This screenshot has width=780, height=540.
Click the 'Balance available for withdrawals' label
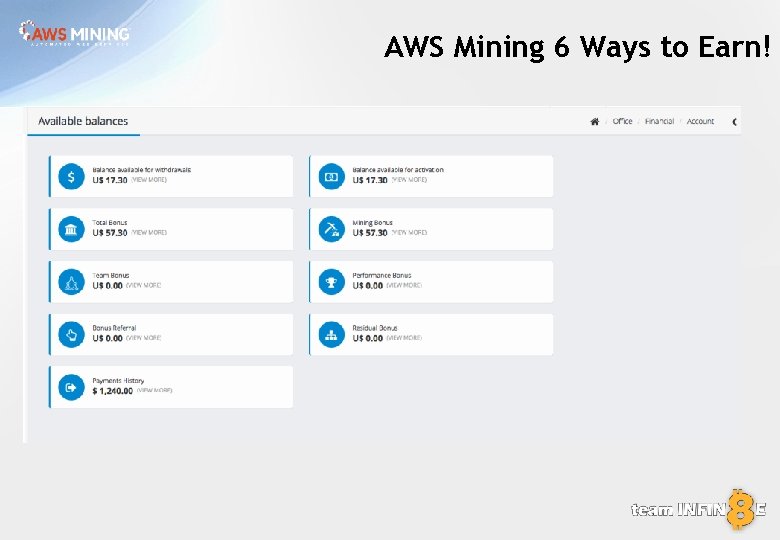(141, 170)
